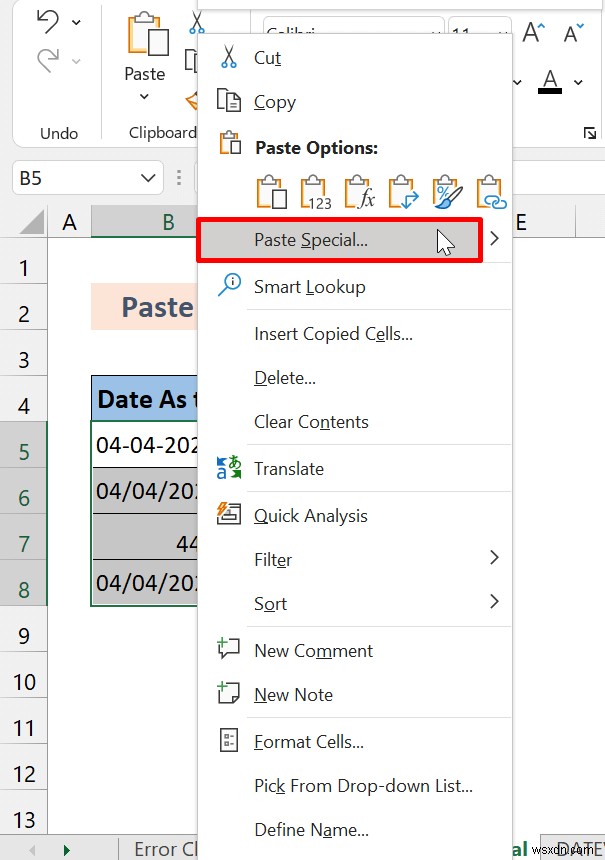Image resolution: width=605 pixels, height=860 pixels.
Task: Open the Filter submenu entry
Action: click(355, 559)
